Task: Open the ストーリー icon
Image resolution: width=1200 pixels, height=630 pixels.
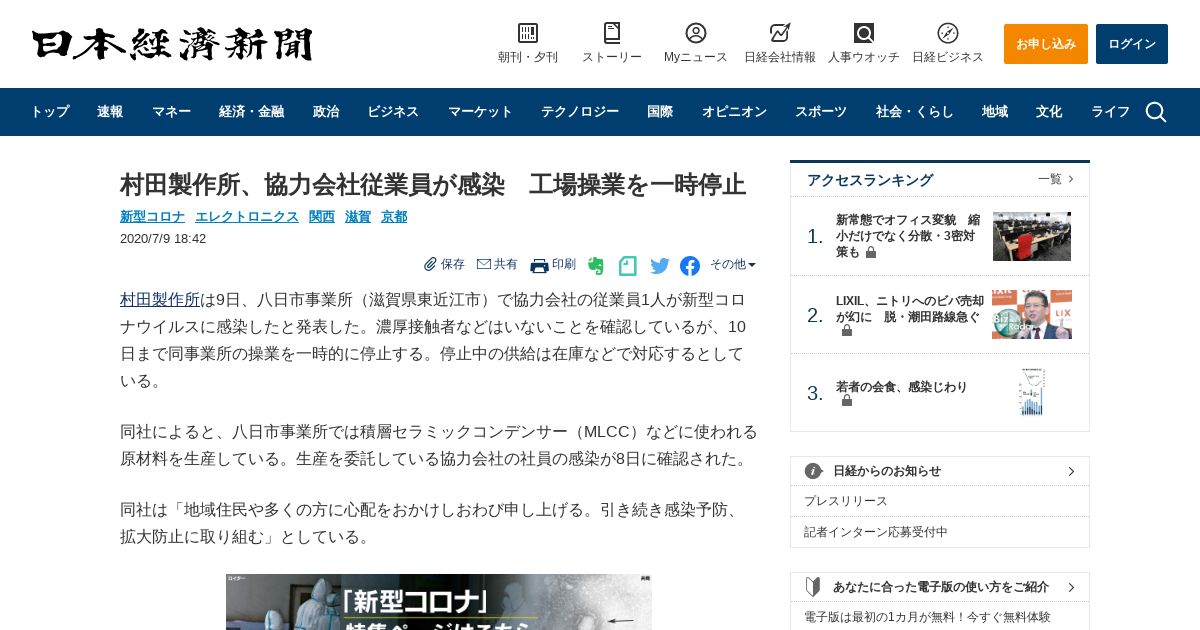Action: [x=612, y=33]
